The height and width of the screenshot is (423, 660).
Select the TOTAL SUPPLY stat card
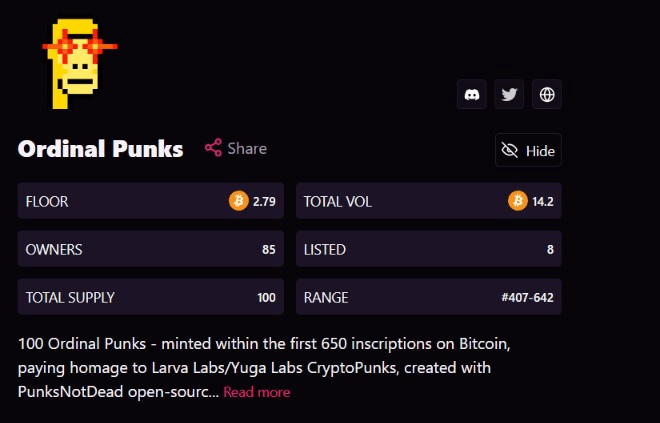click(x=151, y=297)
